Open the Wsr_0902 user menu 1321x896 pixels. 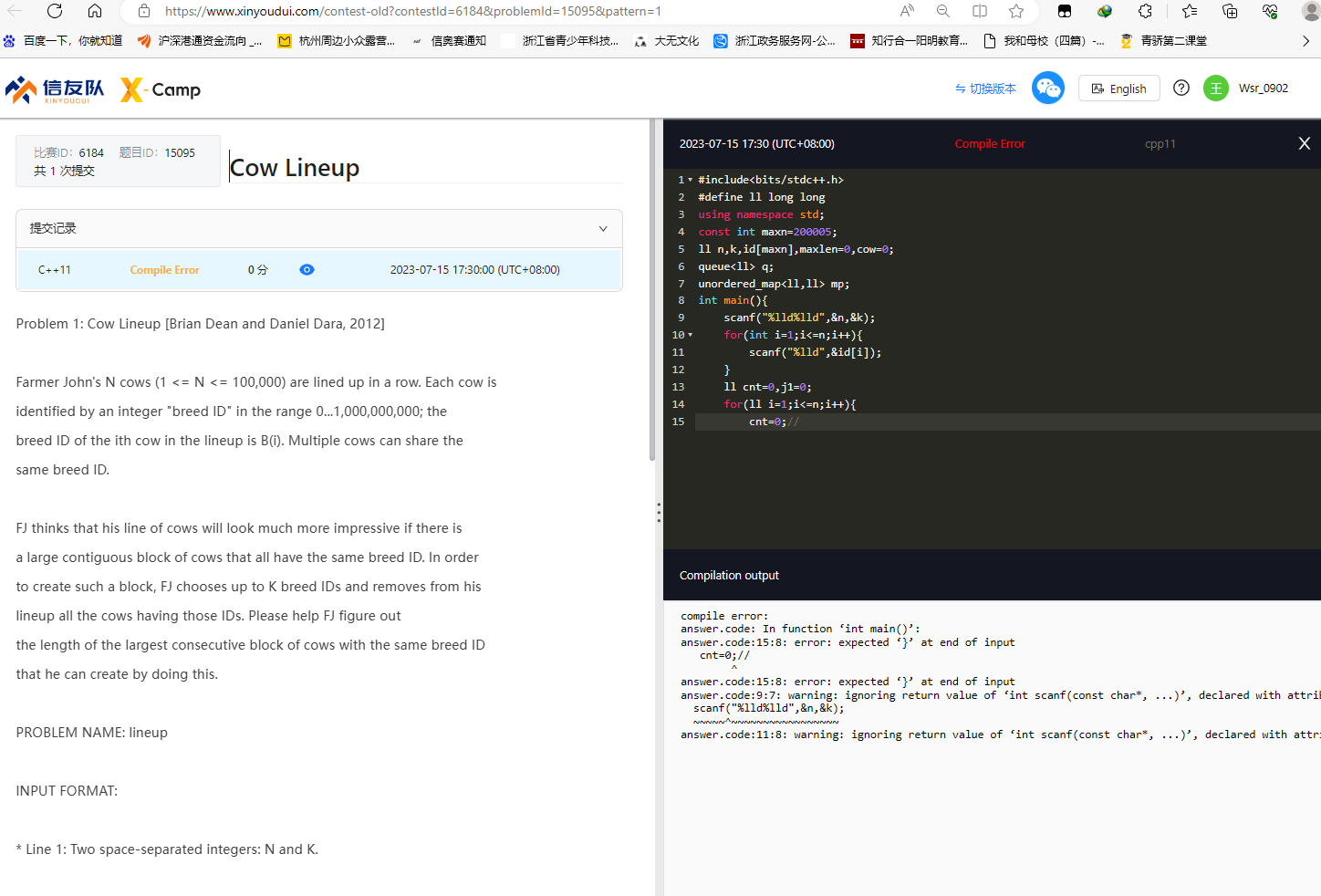tap(1264, 89)
